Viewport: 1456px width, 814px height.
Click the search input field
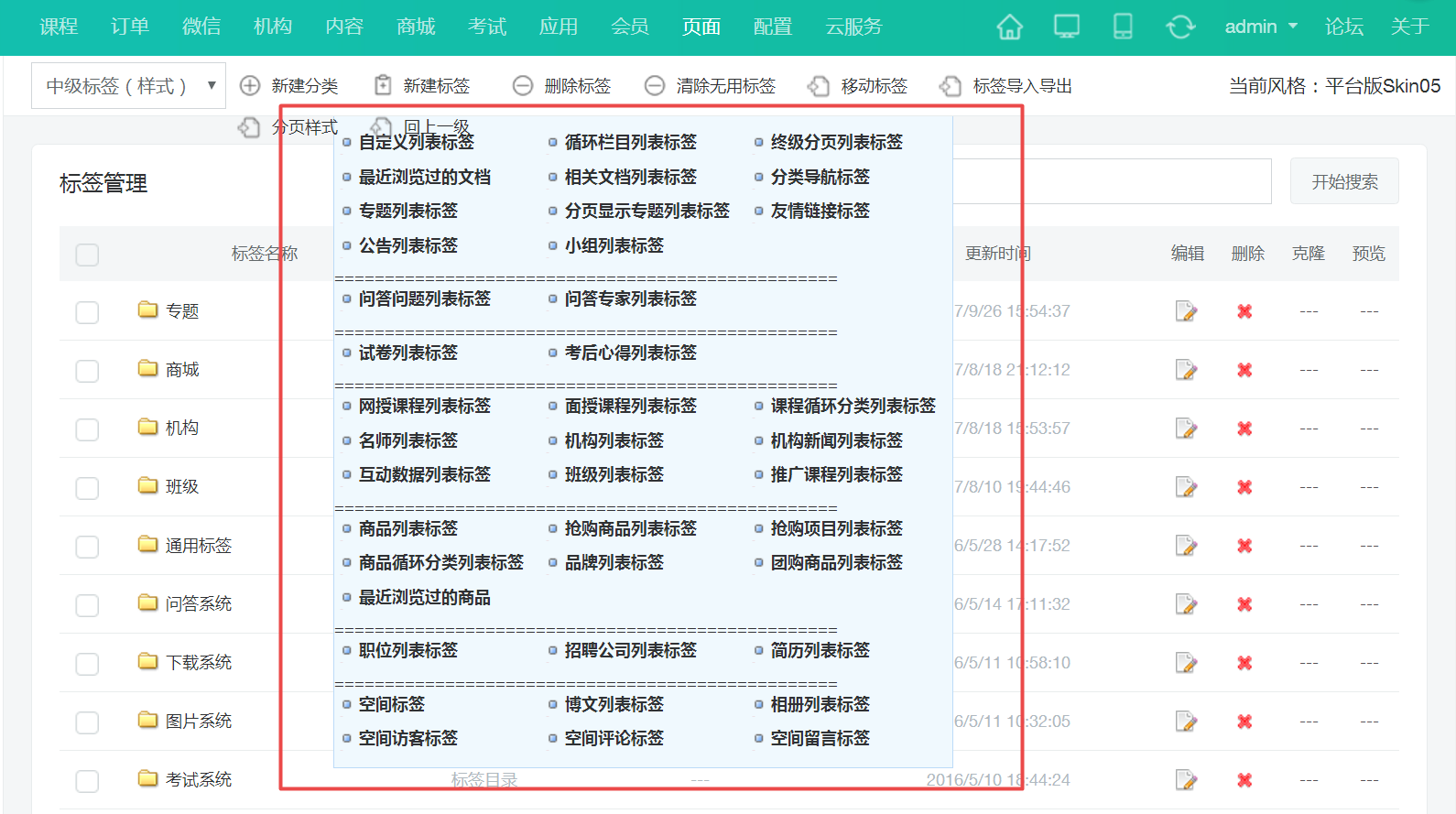point(1111,181)
